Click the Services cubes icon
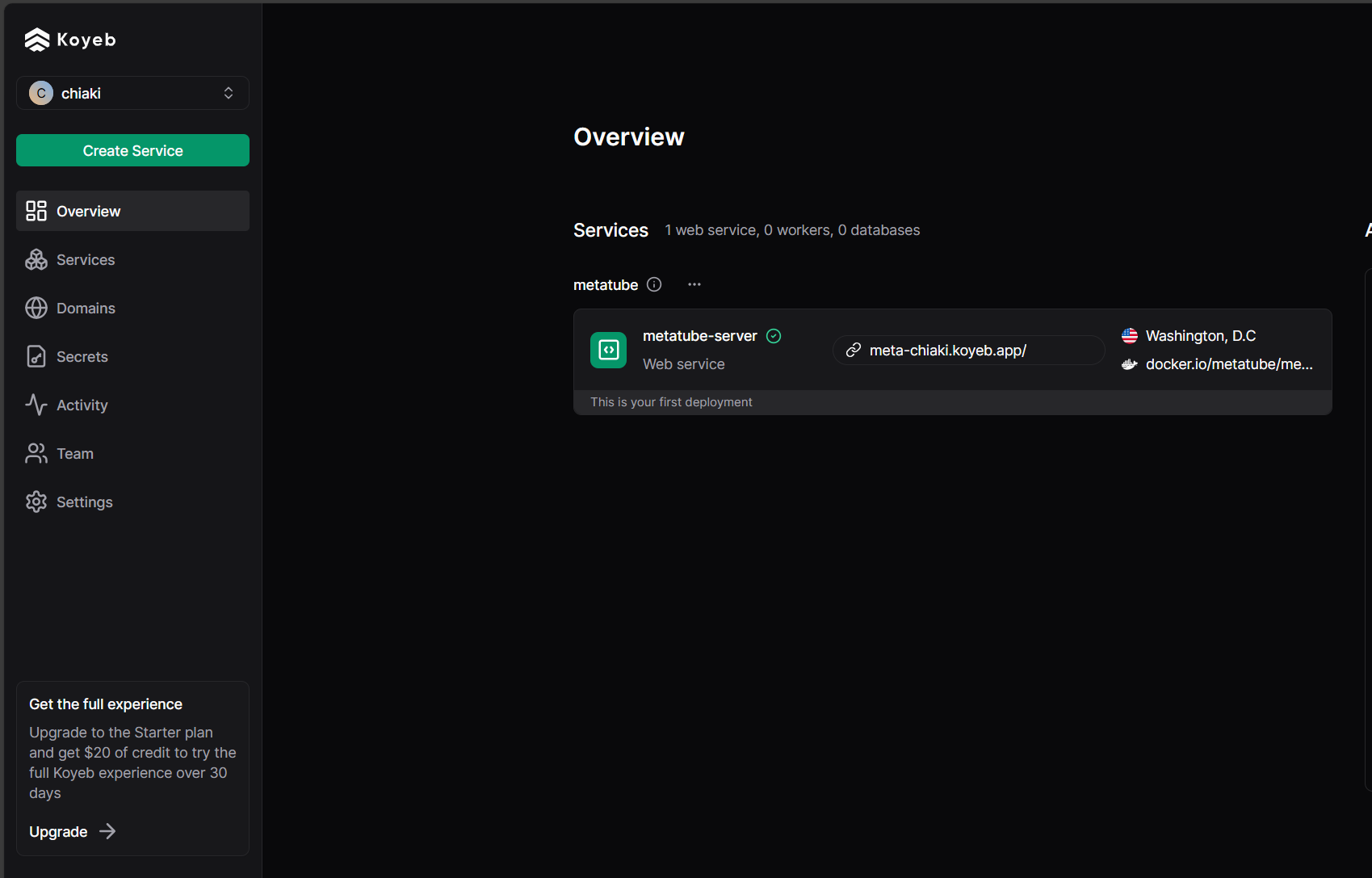 click(36, 259)
